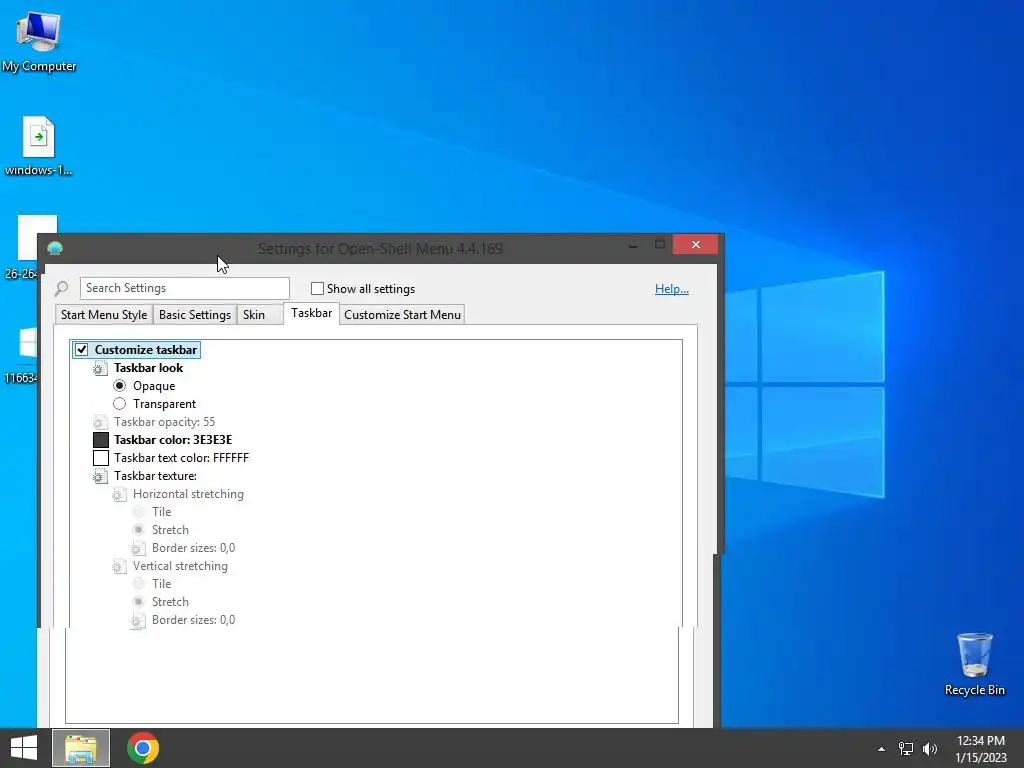Open network status tray icon
Viewport: 1024px width, 768px height.
coord(906,749)
